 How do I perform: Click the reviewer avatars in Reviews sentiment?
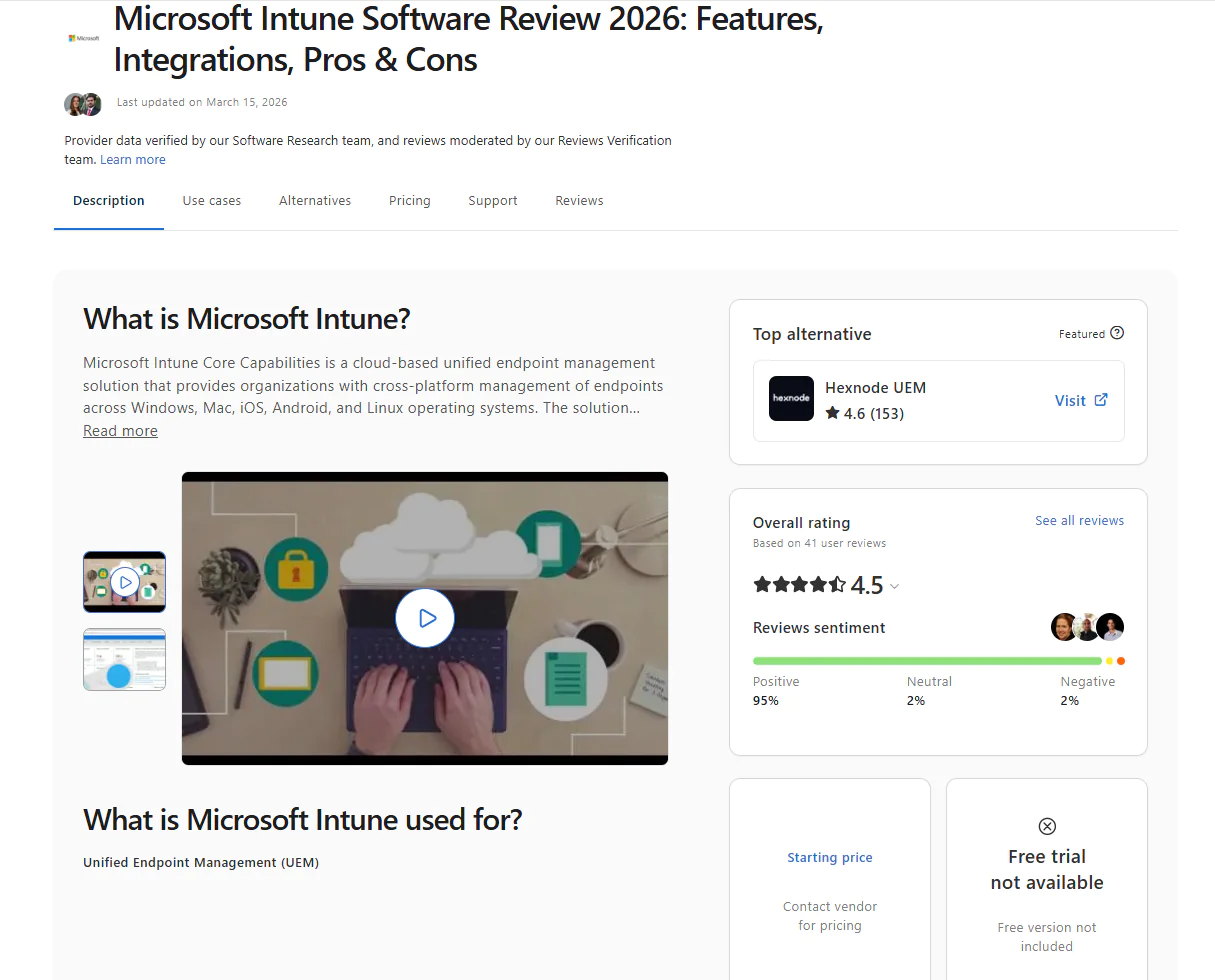(x=1088, y=627)
